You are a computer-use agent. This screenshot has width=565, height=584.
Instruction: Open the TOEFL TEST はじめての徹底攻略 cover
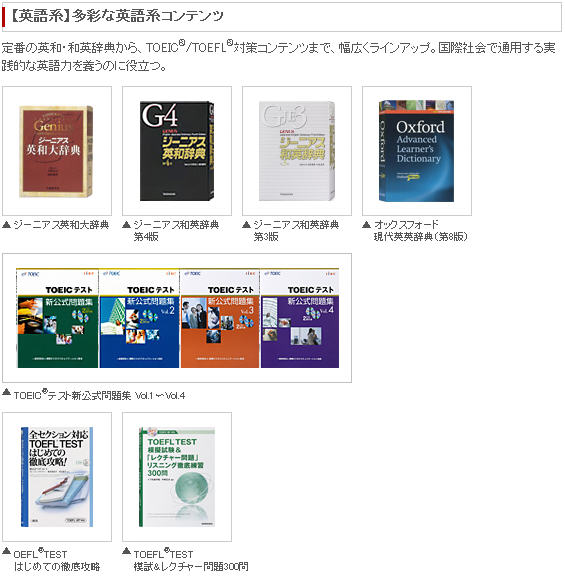tap(57, 477)
